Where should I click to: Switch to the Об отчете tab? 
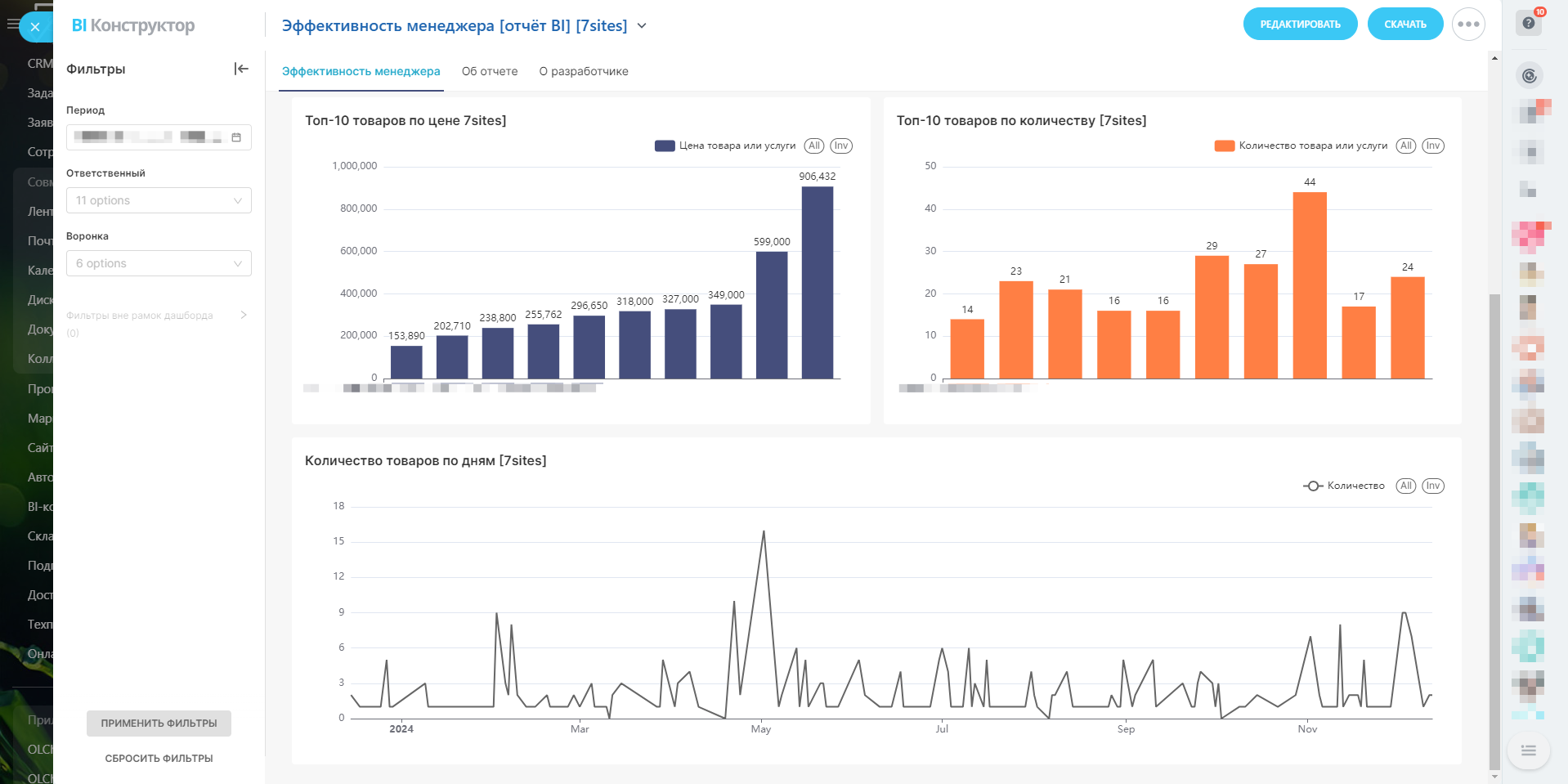pyautogui.click(x=489, y=71)
